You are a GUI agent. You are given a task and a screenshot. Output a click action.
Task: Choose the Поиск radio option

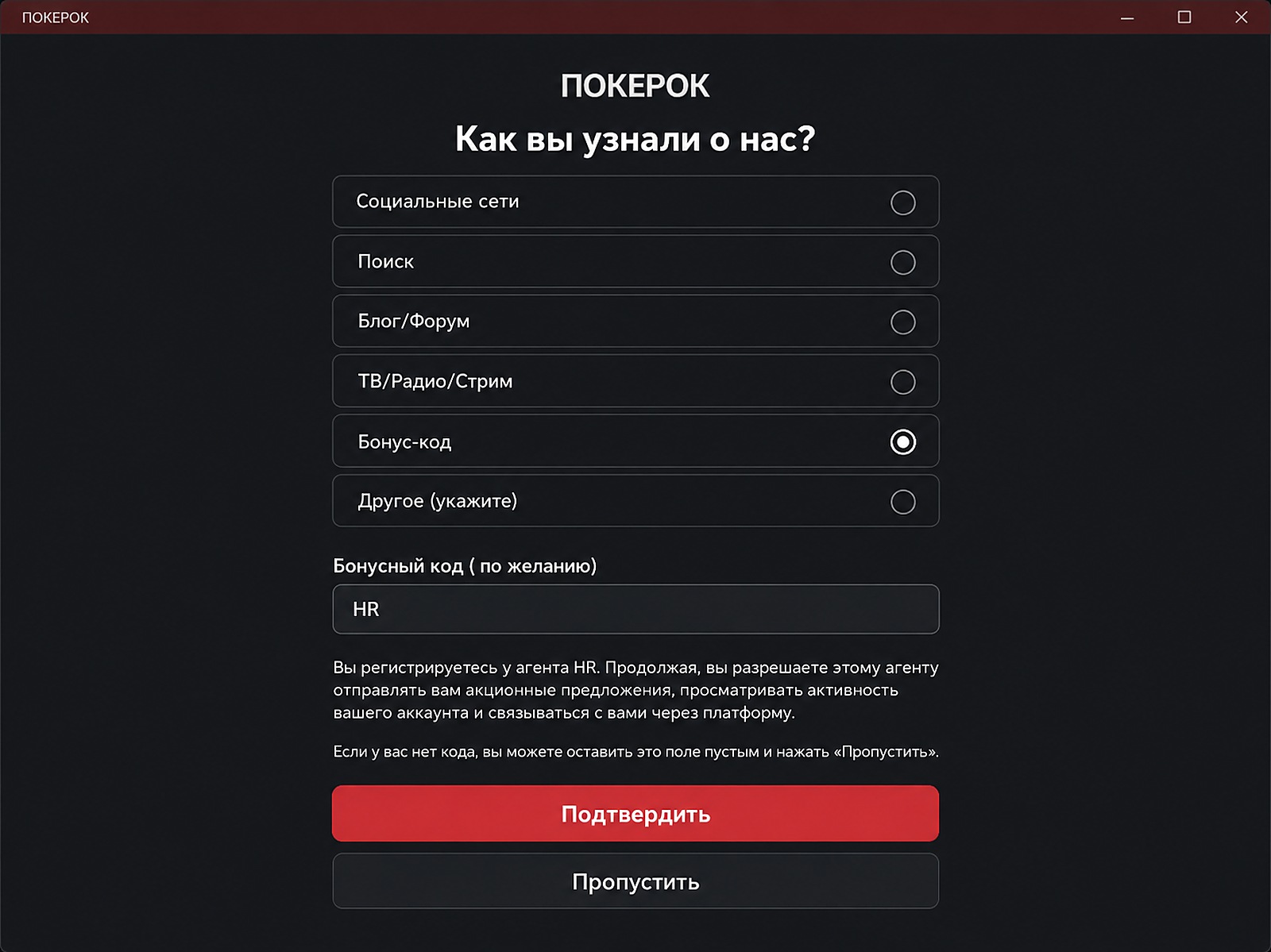tap(902, 262)
